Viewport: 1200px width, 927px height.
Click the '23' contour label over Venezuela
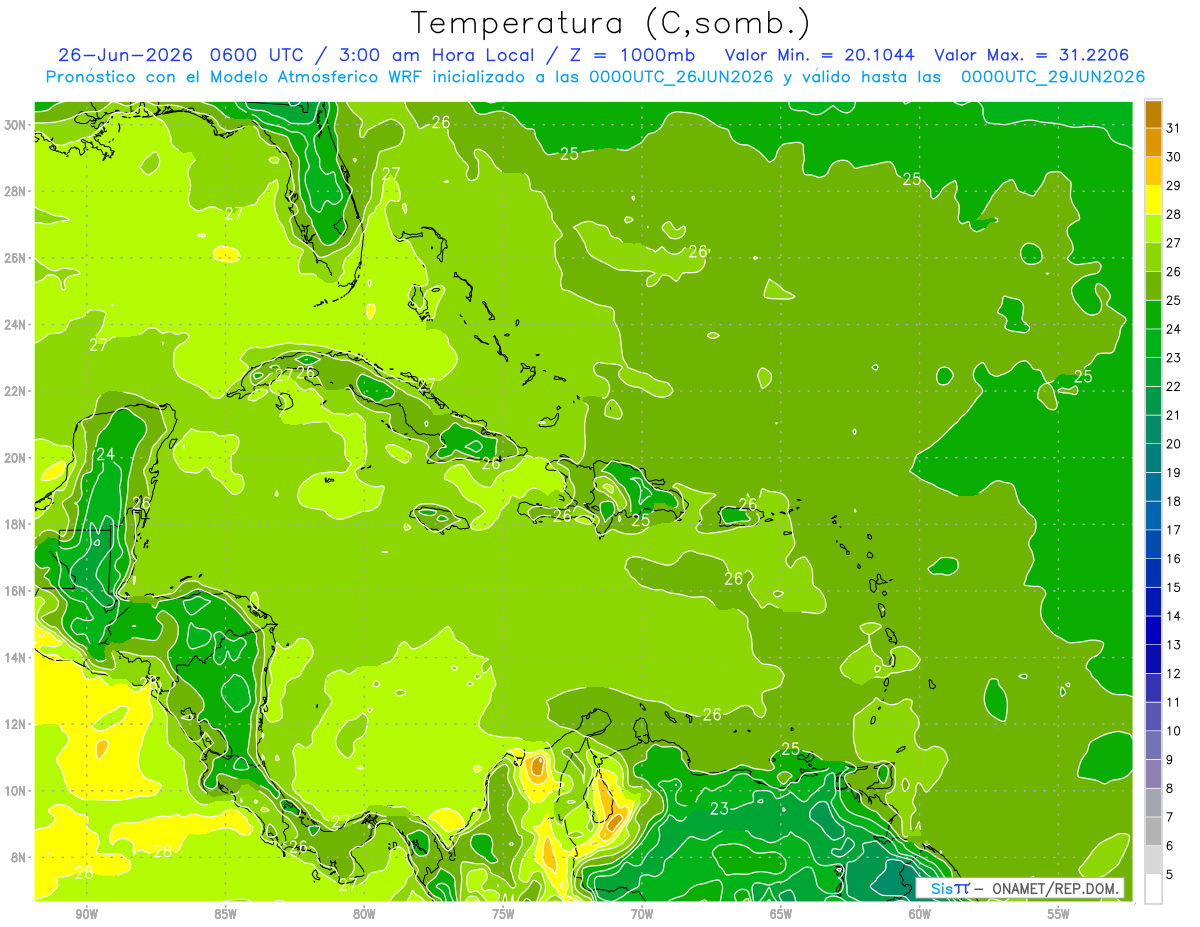[719, 808]
